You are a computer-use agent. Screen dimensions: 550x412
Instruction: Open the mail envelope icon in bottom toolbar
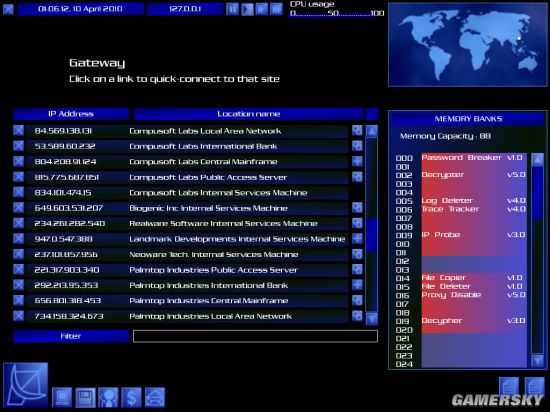(155, 397)
